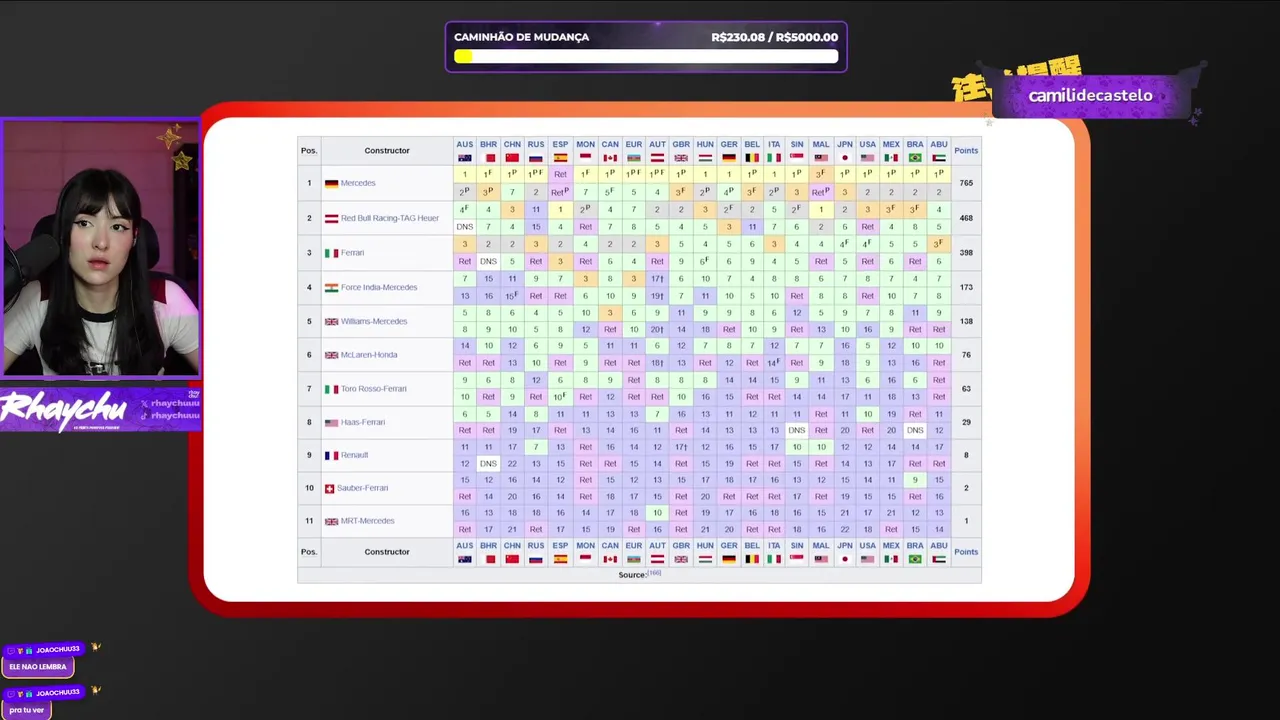Open the McLaren-Honda link
Screen dimensions: 1280x720
[x=369, y=355]
